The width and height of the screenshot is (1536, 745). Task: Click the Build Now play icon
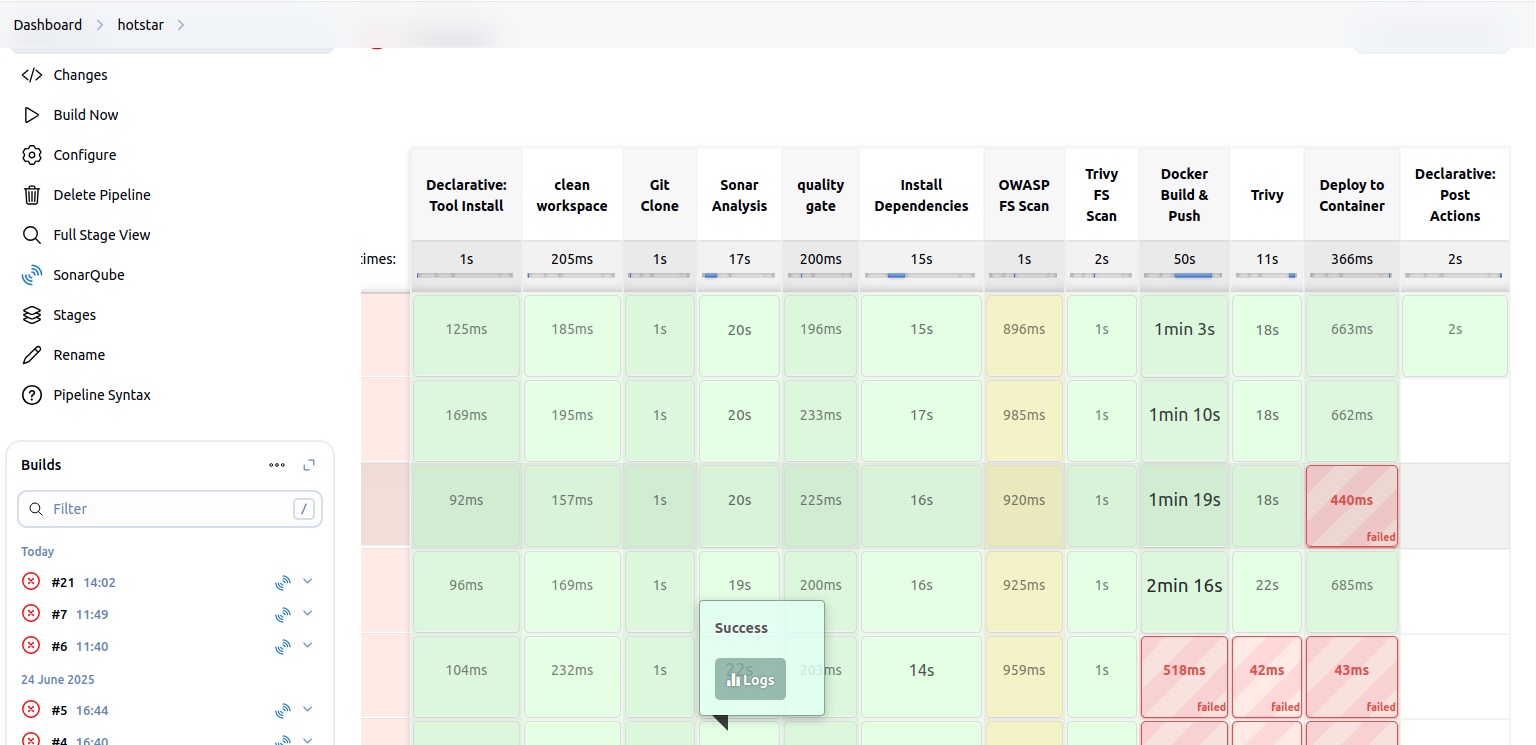coord(32,115)
